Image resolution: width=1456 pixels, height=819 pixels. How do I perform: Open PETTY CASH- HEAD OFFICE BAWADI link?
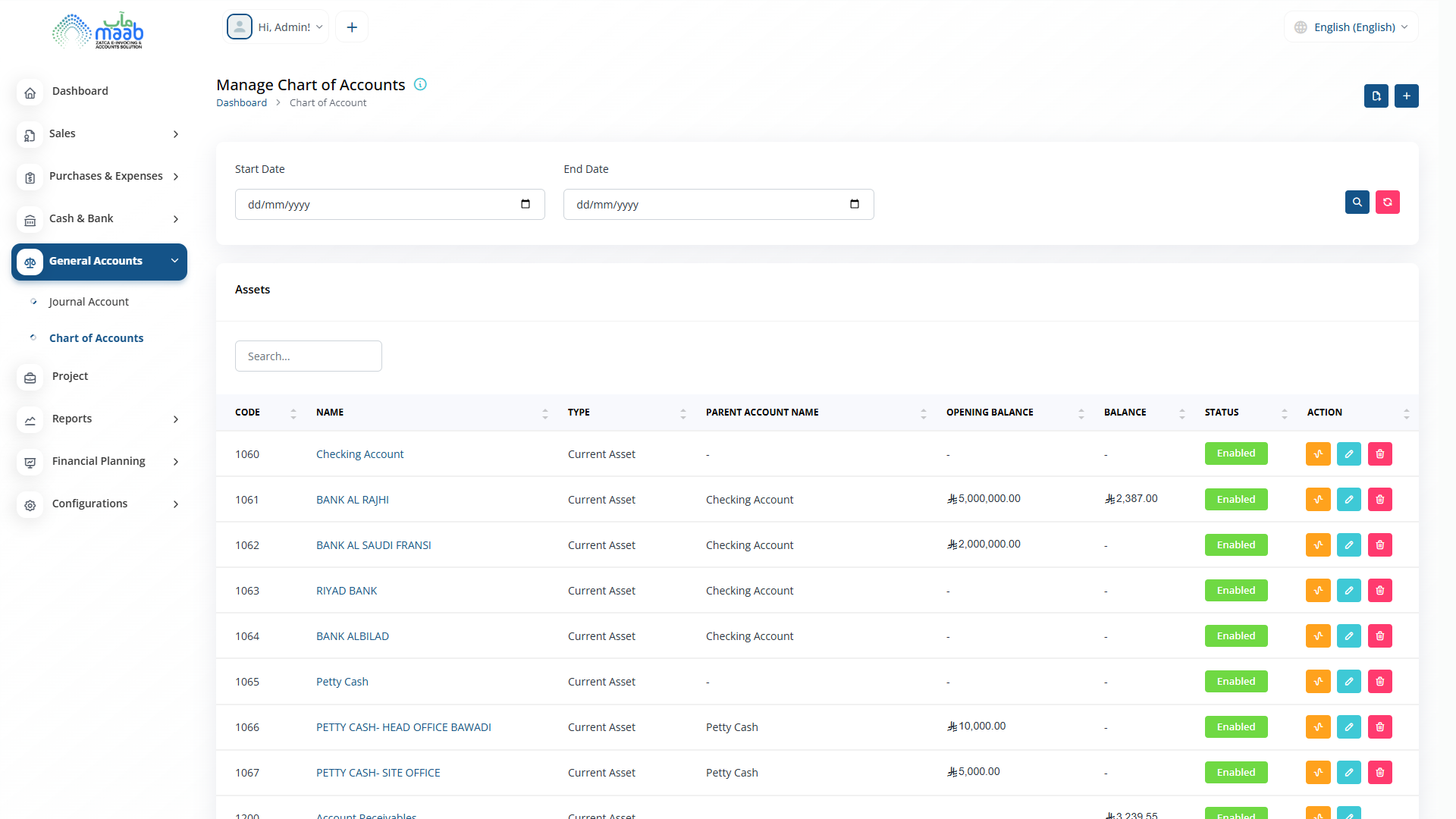coord(403,727)
